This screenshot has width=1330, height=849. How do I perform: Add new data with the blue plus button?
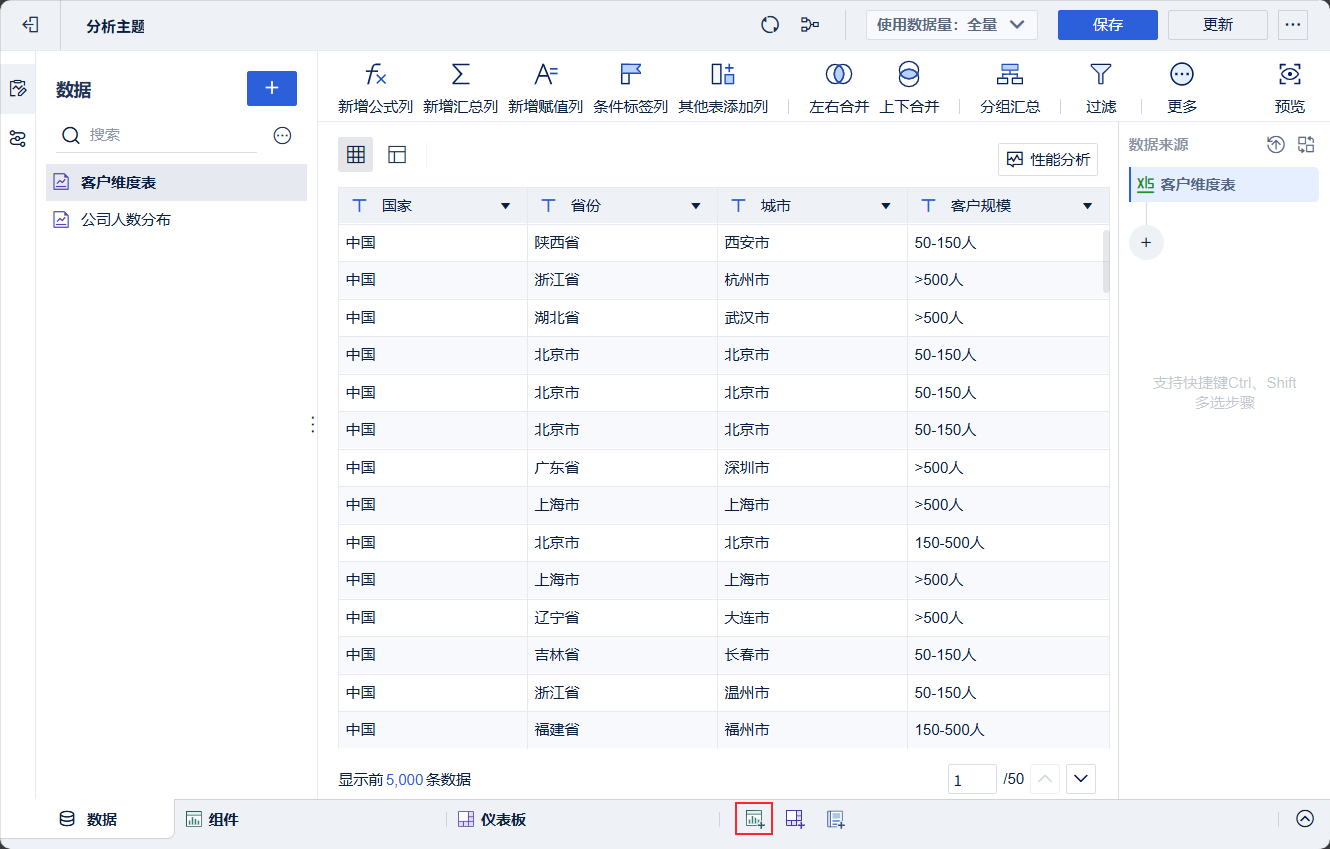point(272,88)
